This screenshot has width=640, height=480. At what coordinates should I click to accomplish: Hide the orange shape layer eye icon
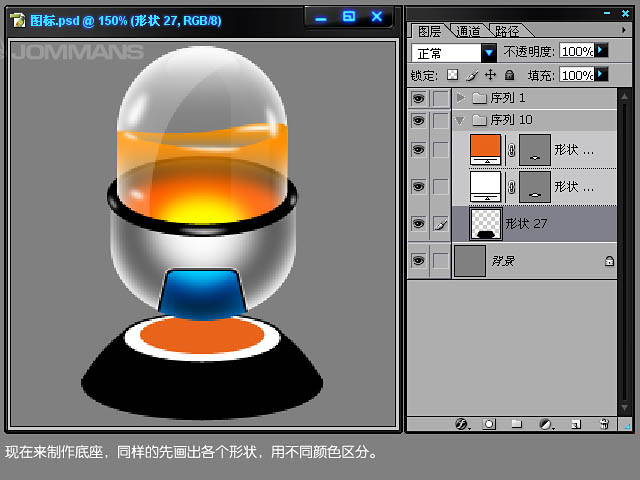click(418, 149)
